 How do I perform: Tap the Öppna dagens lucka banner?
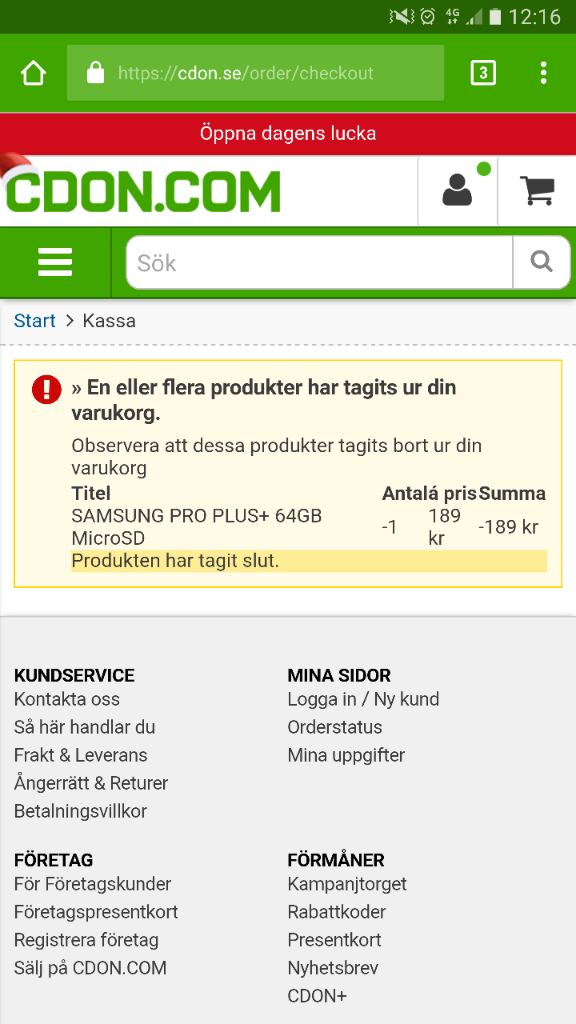[288, 134]
